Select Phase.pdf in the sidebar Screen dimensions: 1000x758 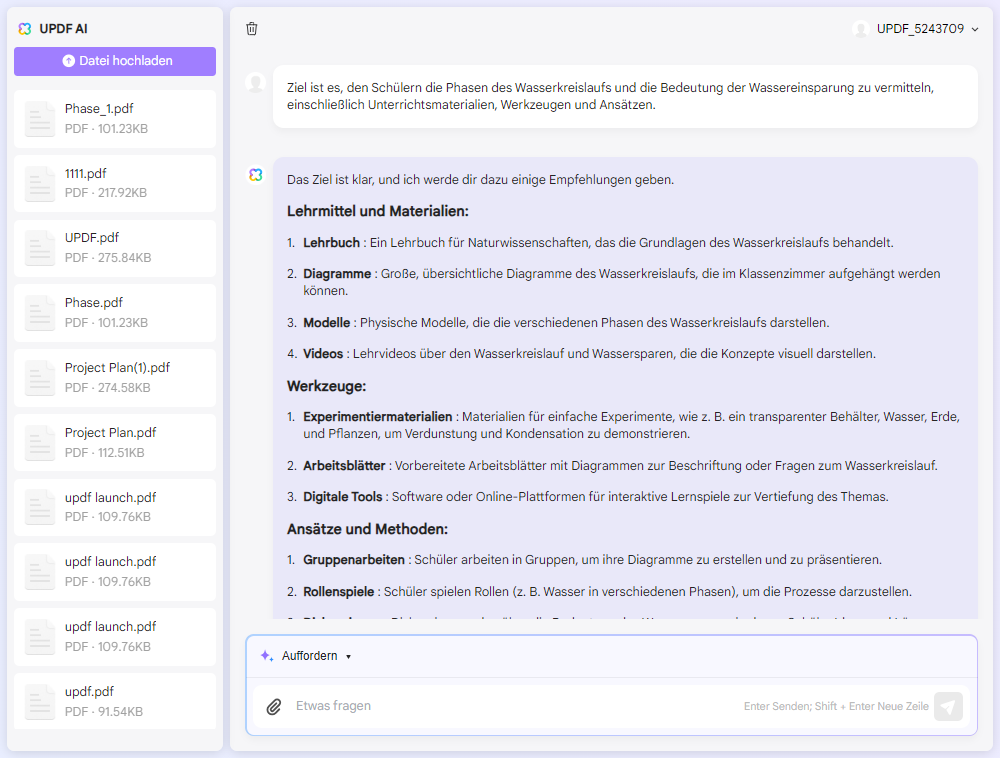pyautogui.click(x=115, y=313)
